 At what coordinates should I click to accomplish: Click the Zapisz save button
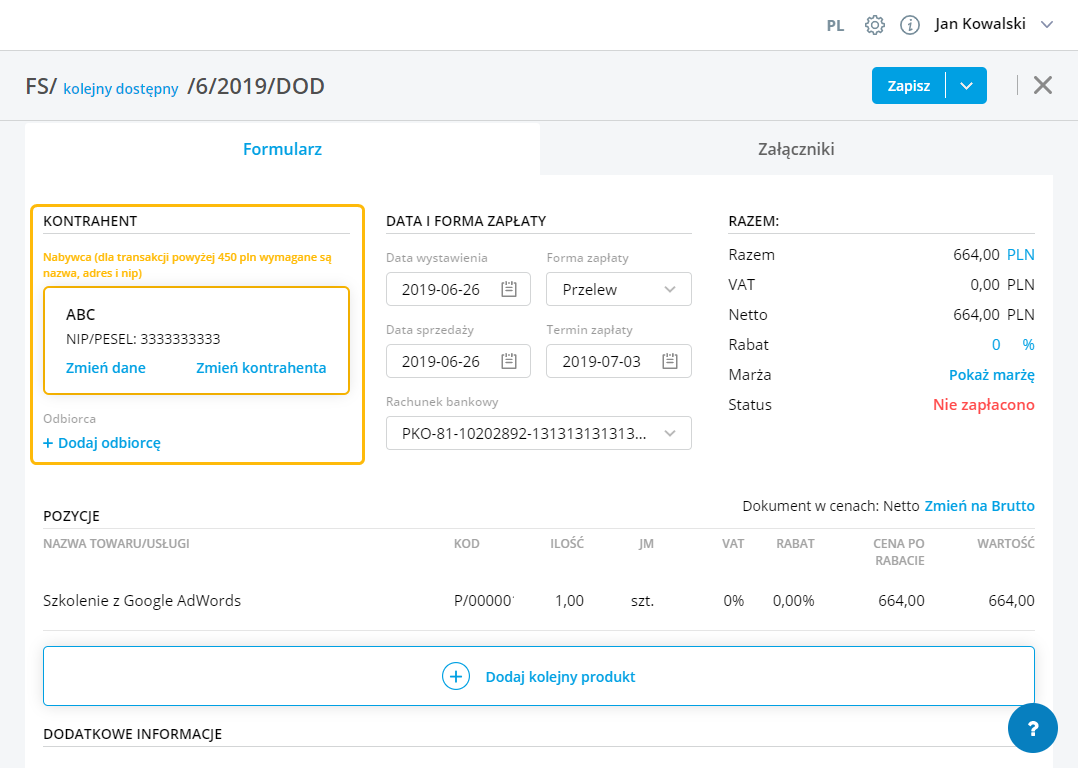coord(908,86)
